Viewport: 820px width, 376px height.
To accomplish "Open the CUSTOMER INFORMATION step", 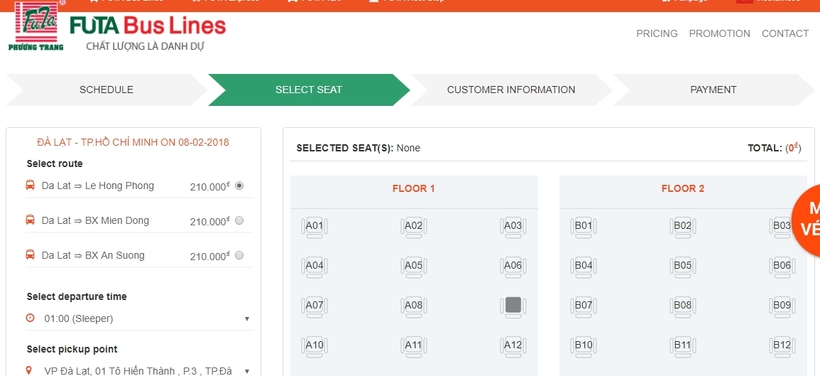I will coord(511,90).
